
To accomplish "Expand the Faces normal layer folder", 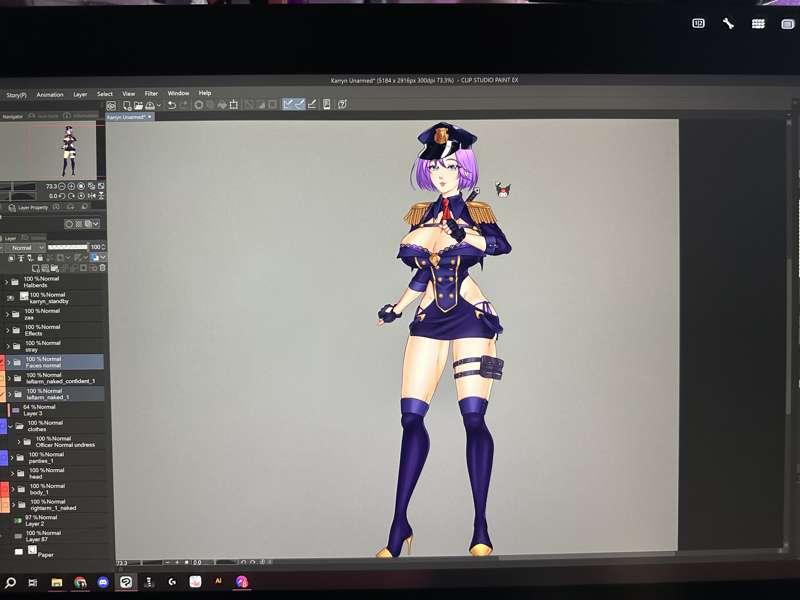I will (9, 363).
